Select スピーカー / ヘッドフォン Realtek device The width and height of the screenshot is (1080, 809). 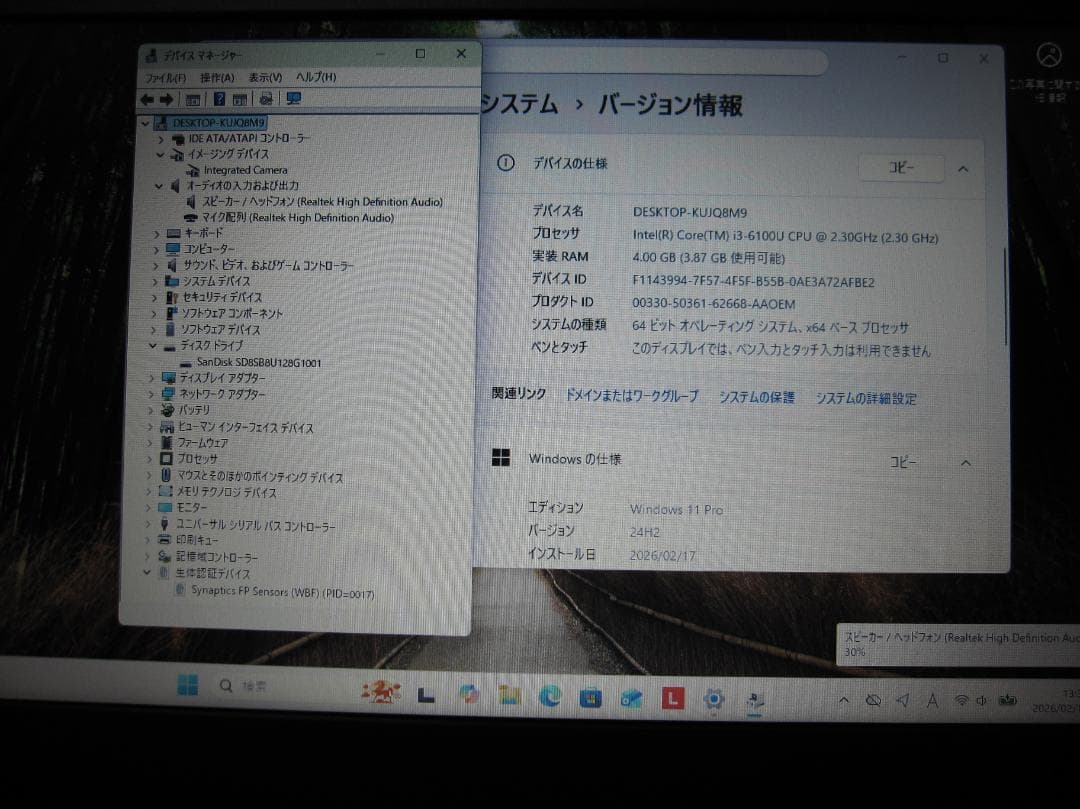[x=322, y=202]
